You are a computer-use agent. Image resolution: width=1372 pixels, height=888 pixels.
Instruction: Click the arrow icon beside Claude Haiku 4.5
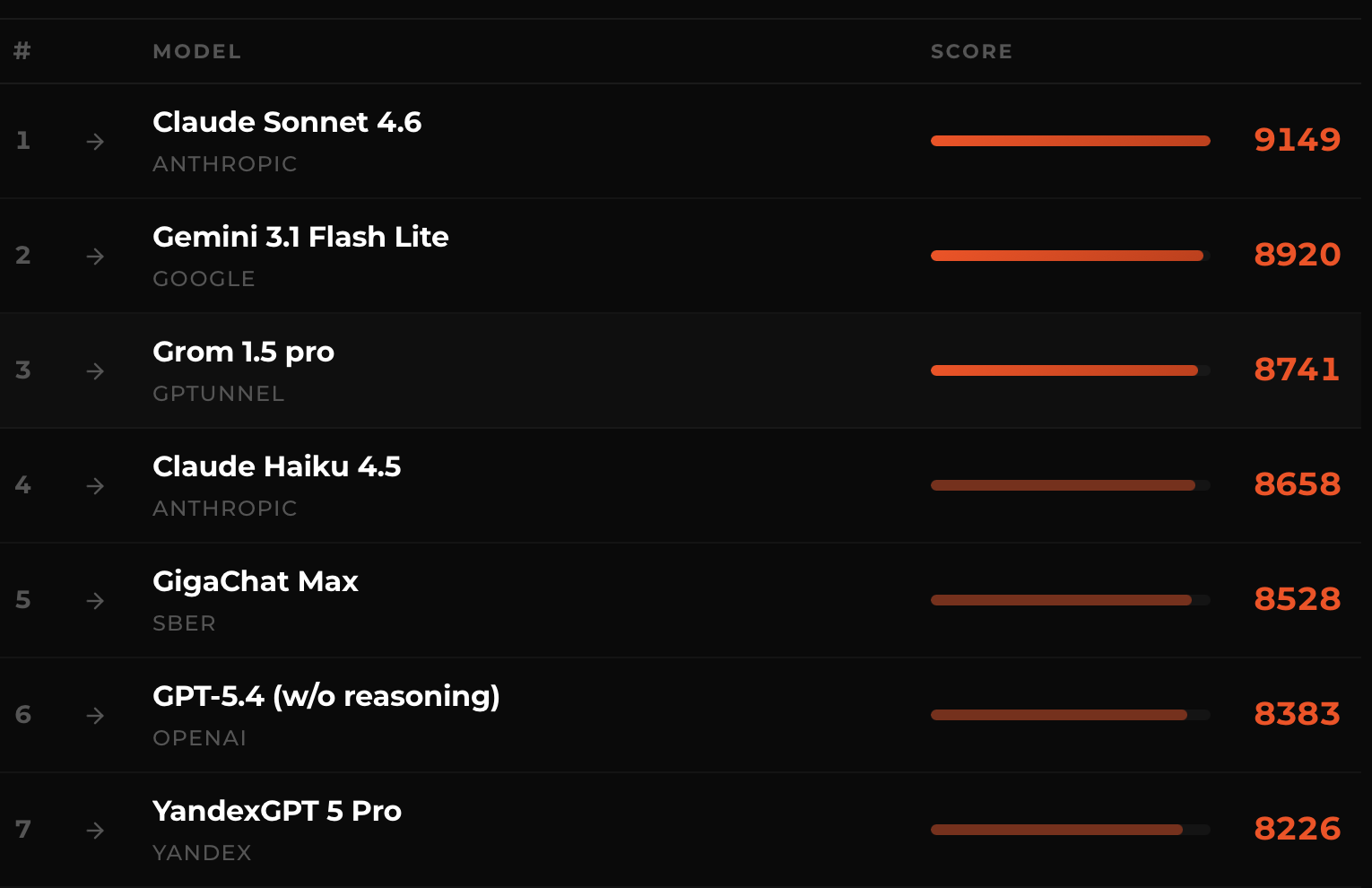(x=95, y=486)
